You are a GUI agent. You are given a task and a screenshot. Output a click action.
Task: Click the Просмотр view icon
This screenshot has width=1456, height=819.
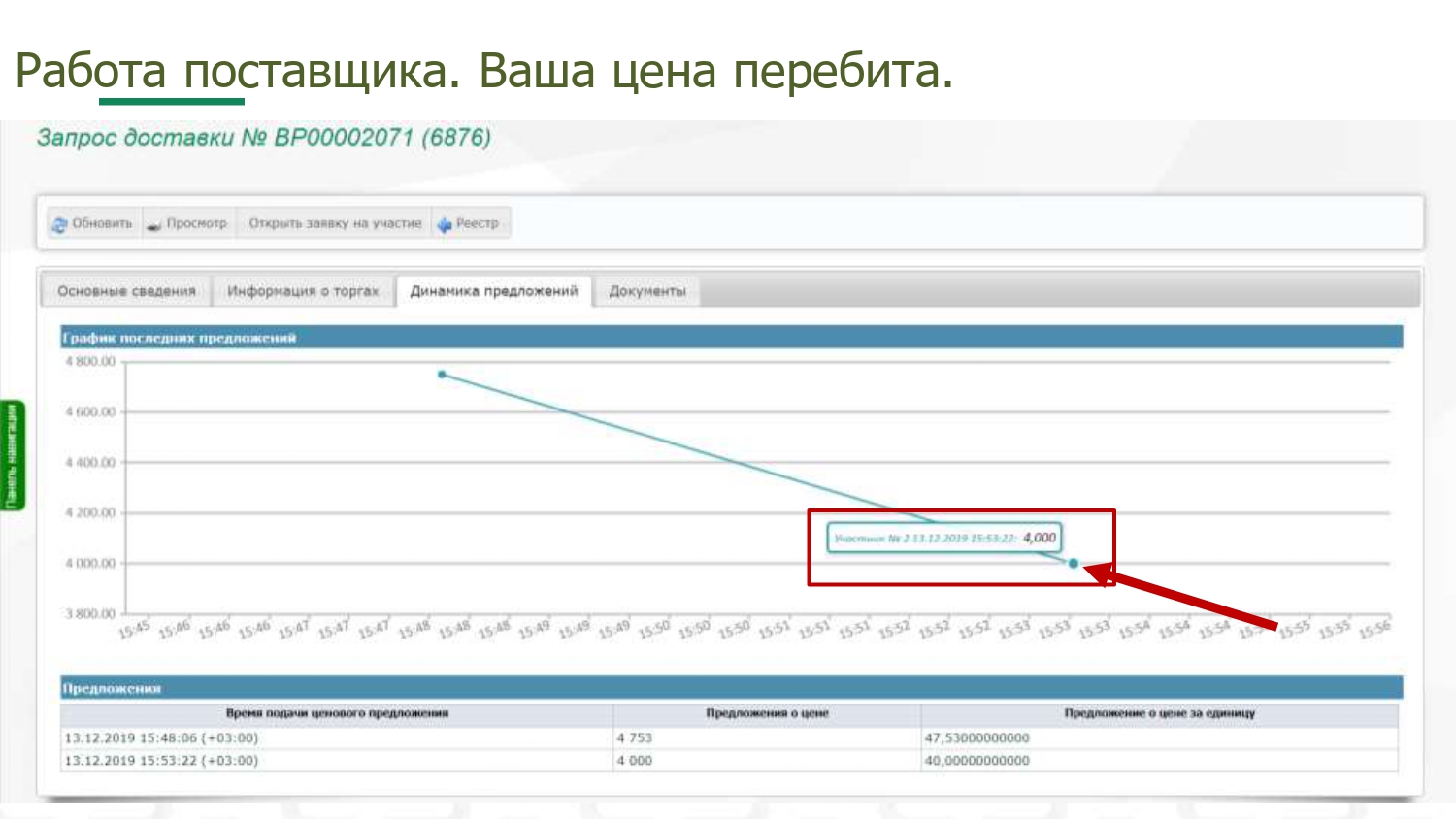pyautogui.click(x=154, y=224)
